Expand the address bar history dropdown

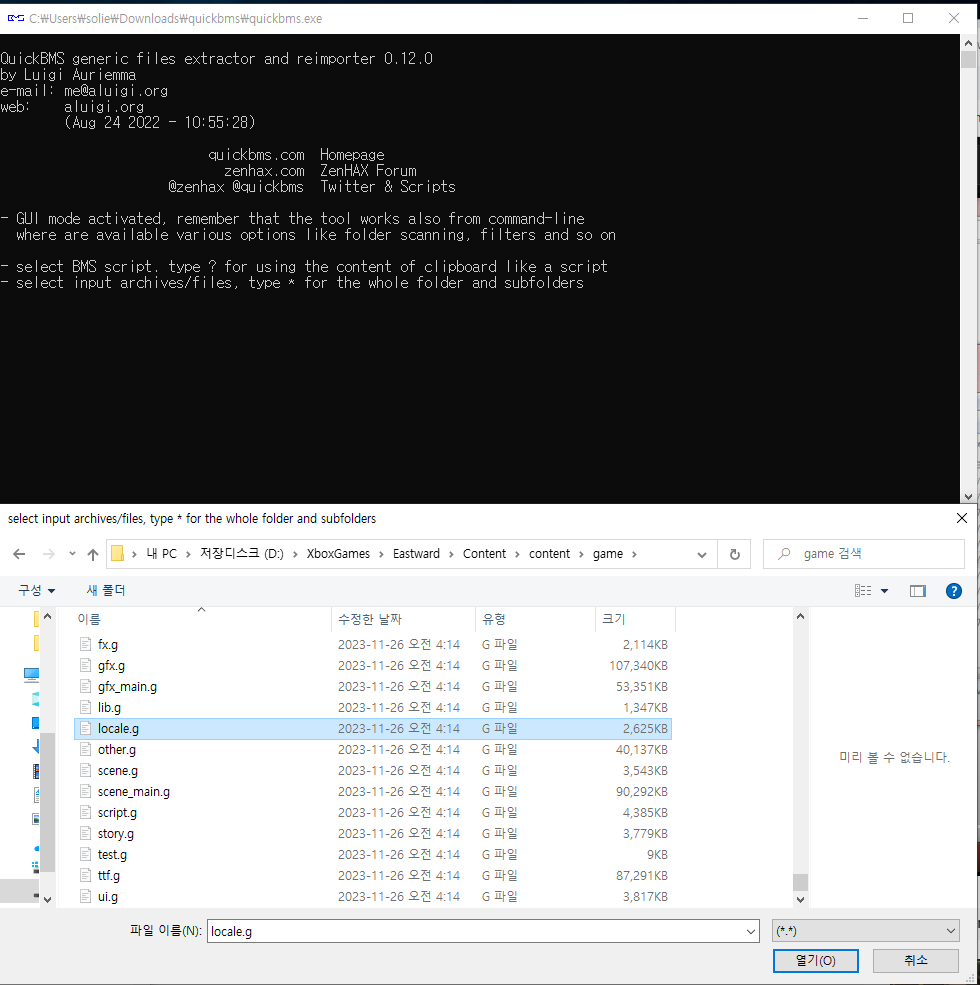(x=702, y=555)
